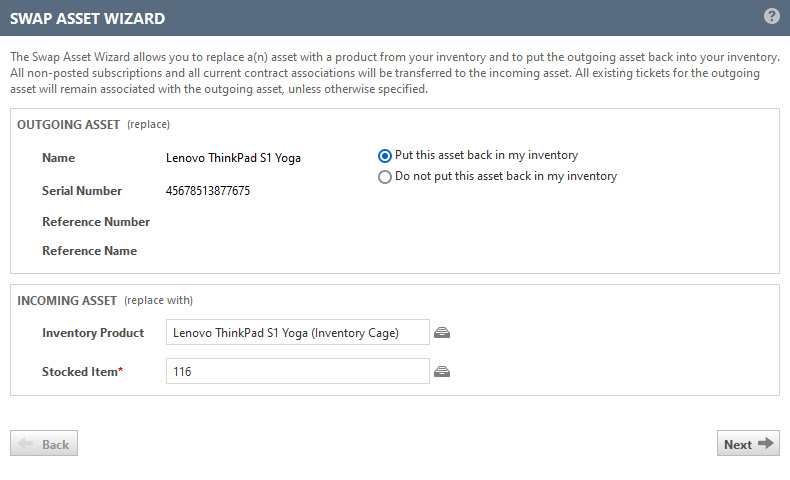Click the Name field label
Viewport: 790px width, 480px height.
tap(58, 158)
